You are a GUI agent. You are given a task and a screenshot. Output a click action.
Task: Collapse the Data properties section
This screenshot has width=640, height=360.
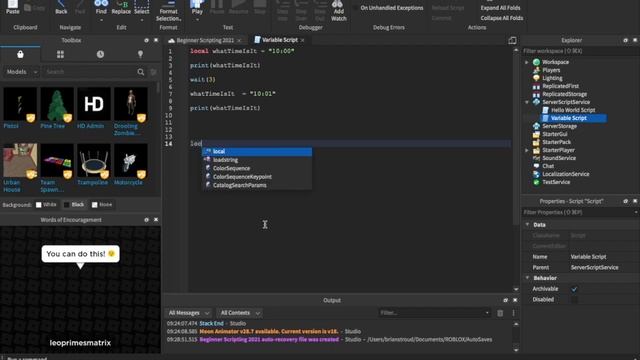[527, 224]
